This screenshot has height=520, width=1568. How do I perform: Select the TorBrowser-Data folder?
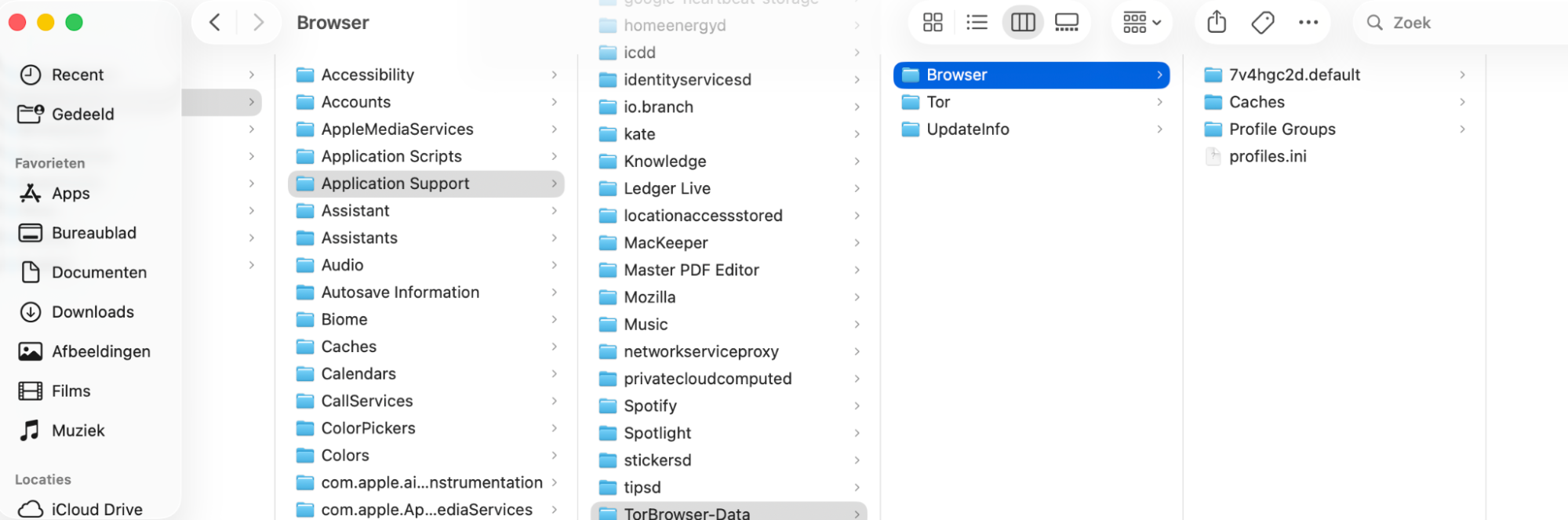pos(729,511)
